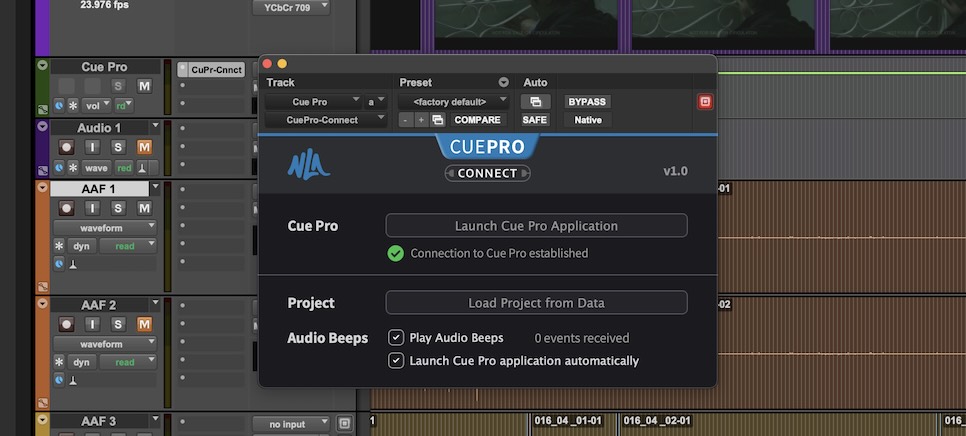This screenshot has width=966, height=436.
Task: Select the AAF 1 track name
Action: (99, 189)
